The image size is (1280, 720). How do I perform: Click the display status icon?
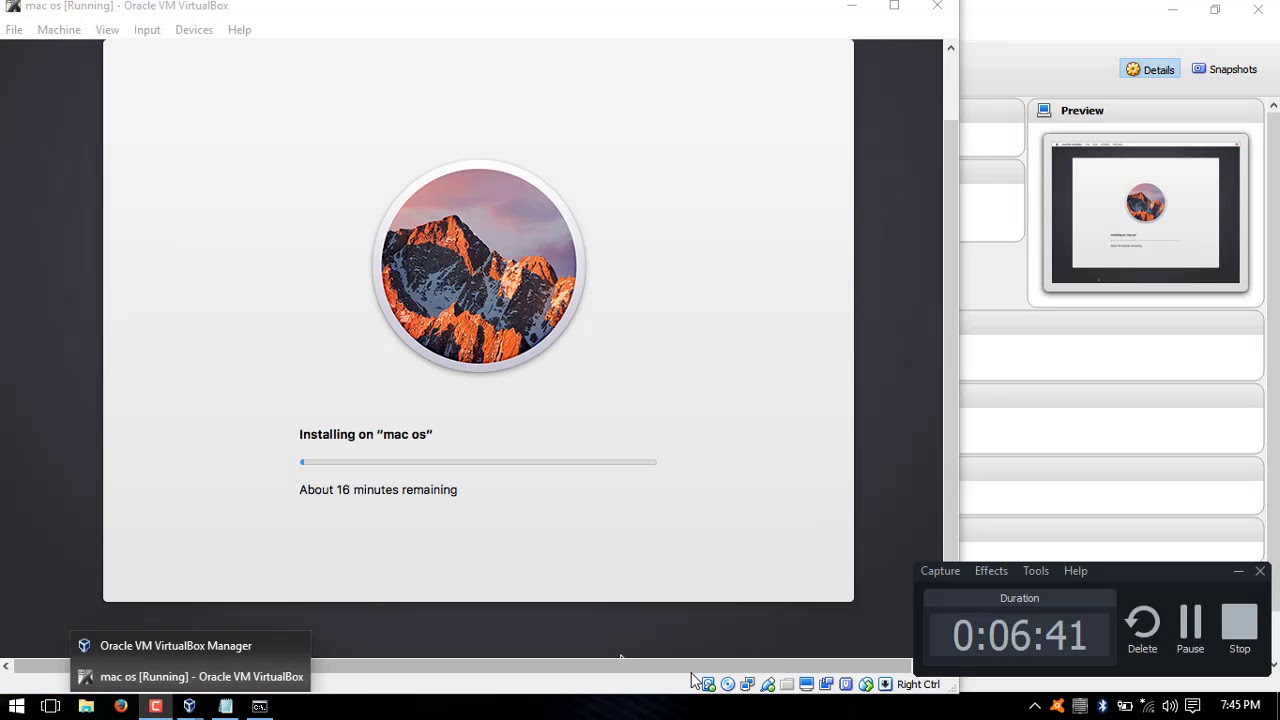tap(806, 684)
